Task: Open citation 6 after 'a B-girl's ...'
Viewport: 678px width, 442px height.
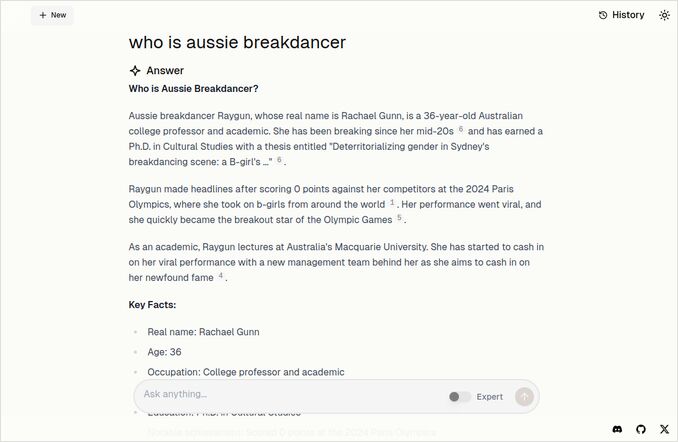Action: [x=280, y=160]
